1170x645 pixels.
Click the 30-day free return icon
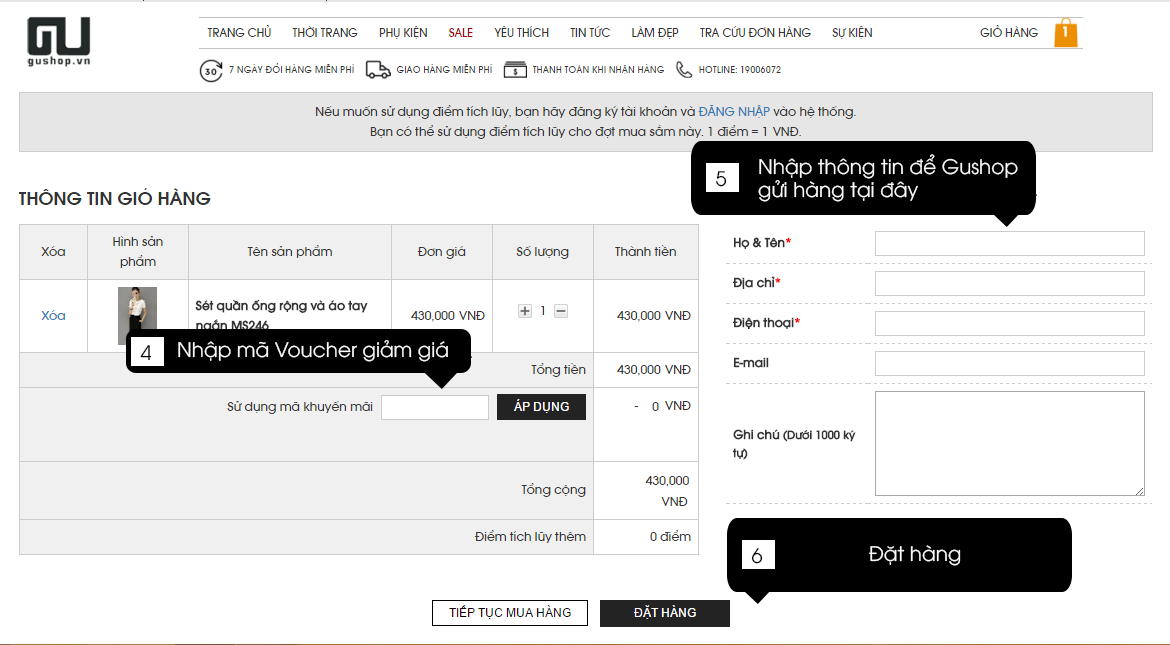pyautogui.click(x=211, y=70)
